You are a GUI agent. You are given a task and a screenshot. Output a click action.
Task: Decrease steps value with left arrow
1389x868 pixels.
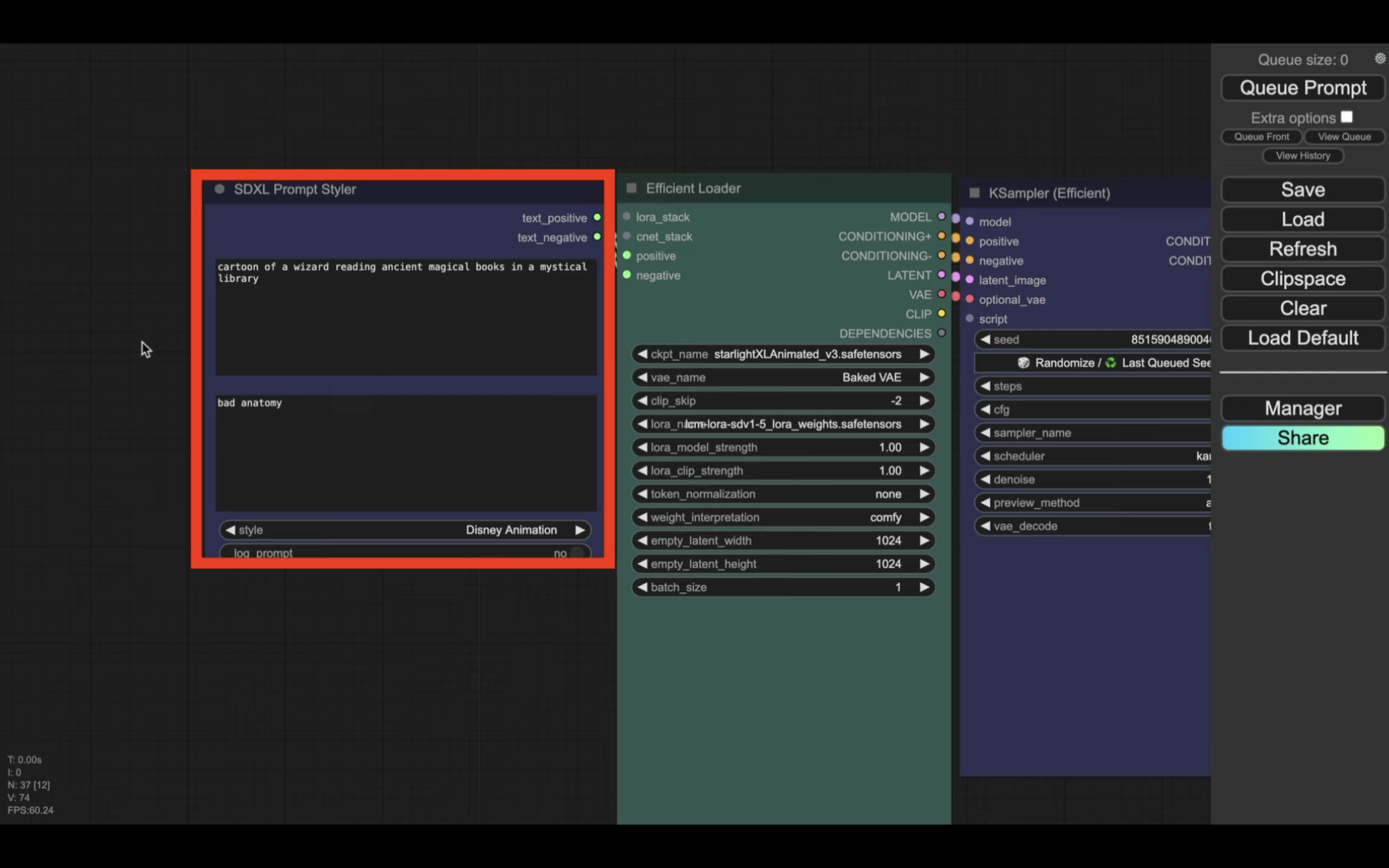(x=985, y=386)
